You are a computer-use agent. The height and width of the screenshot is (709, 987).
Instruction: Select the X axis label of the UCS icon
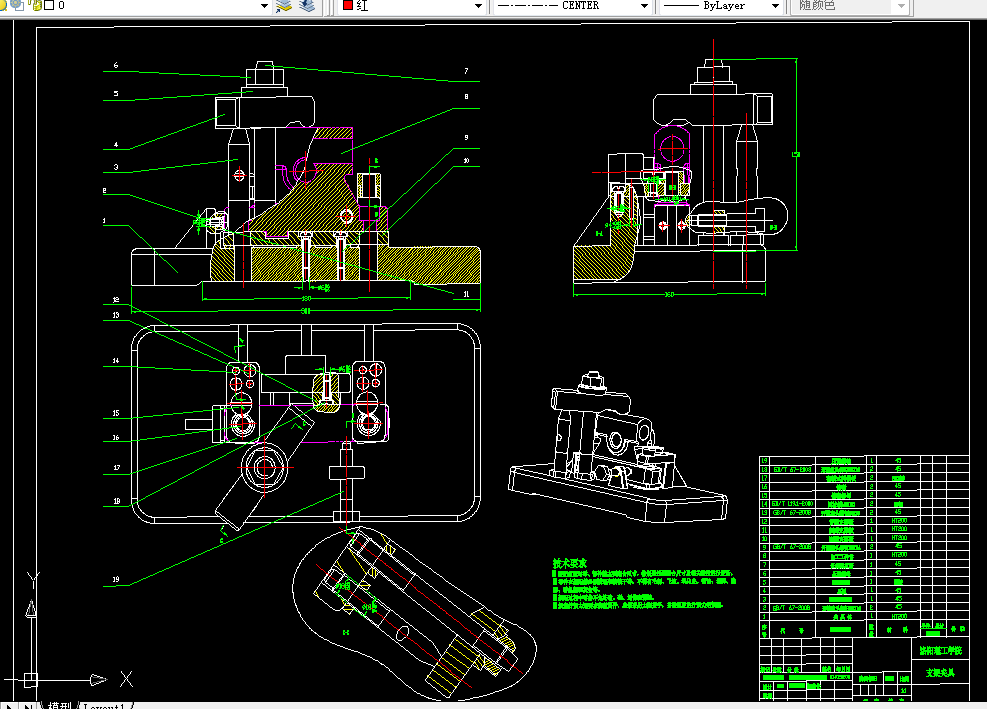pyautogui.click(x=126, y=679)
